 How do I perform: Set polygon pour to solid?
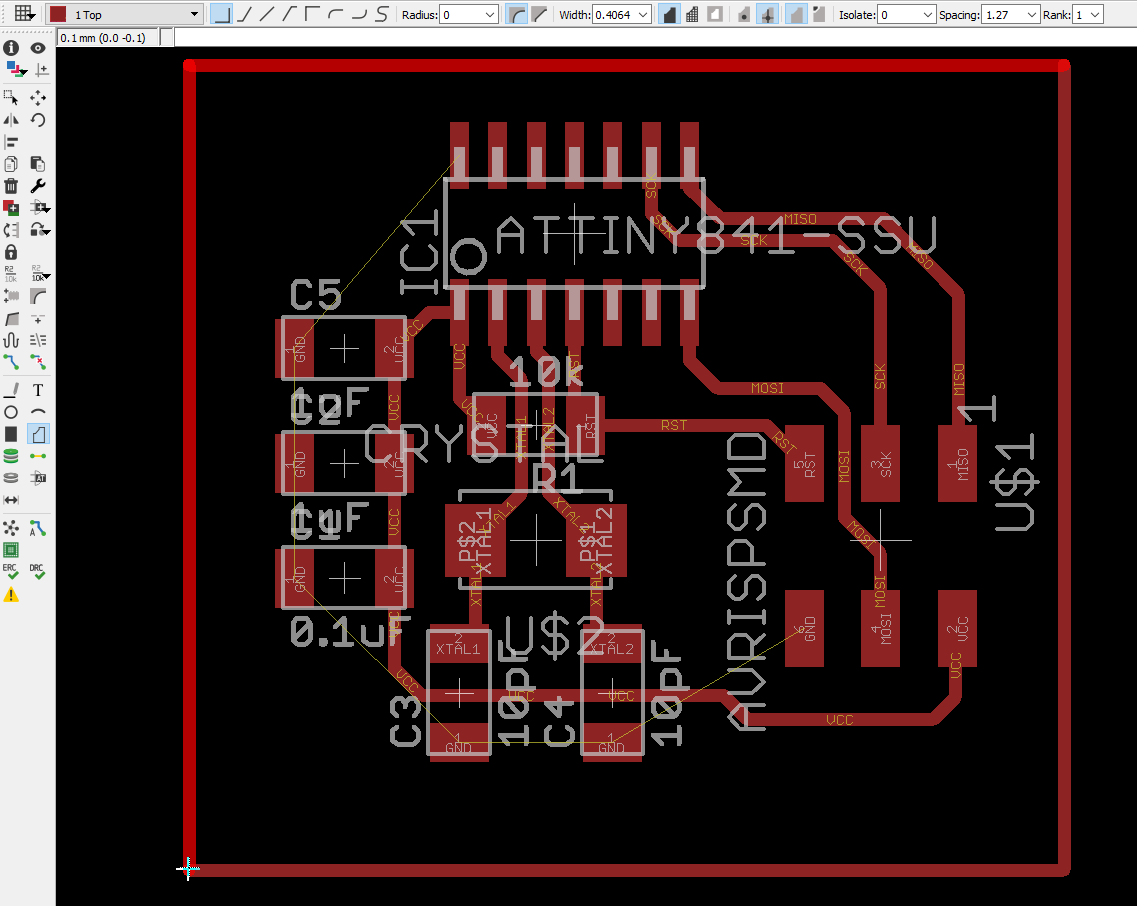669,14
